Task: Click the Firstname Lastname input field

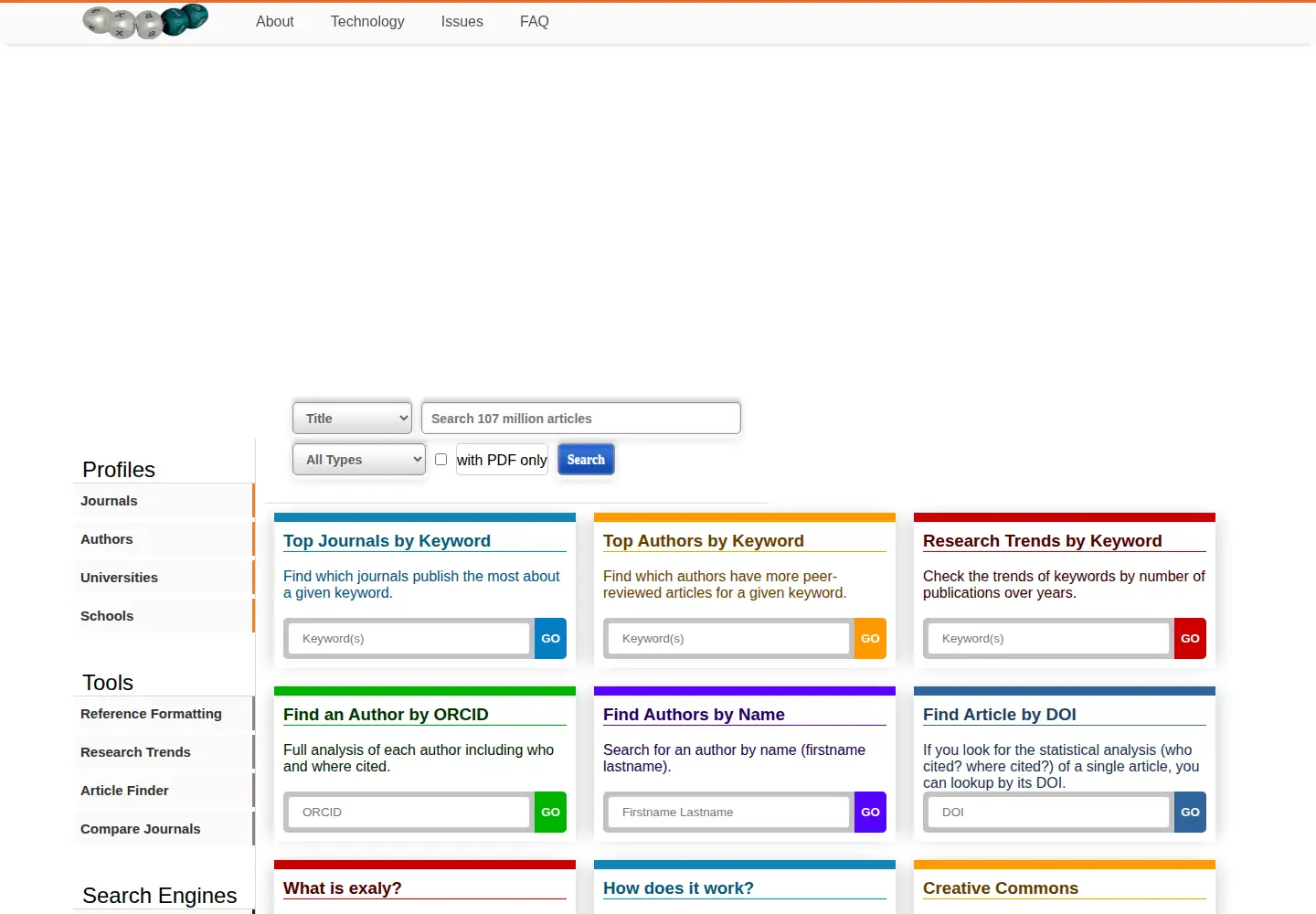Action: [x=728, y=813]
